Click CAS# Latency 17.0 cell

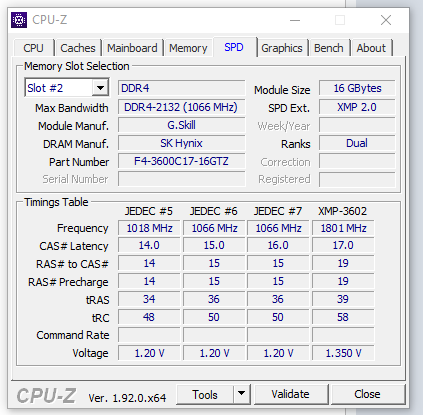[x=343, y=245]
